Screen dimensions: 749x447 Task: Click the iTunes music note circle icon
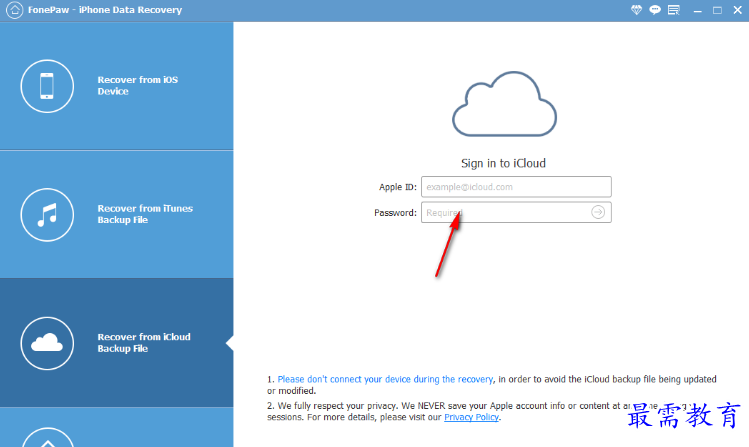47,215
